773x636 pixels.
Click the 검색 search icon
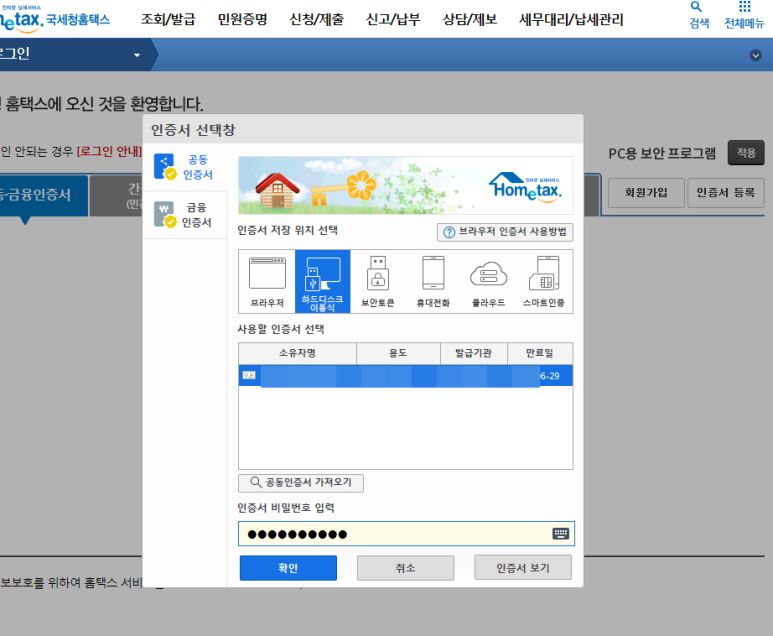point(699,15)
